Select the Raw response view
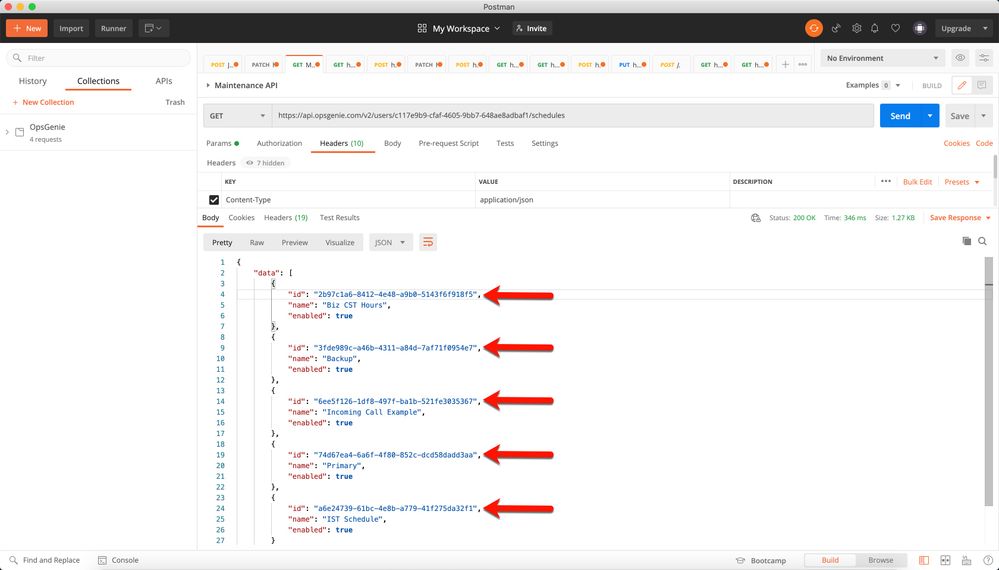This screenshot has width=999, height=570. (257, 242)
